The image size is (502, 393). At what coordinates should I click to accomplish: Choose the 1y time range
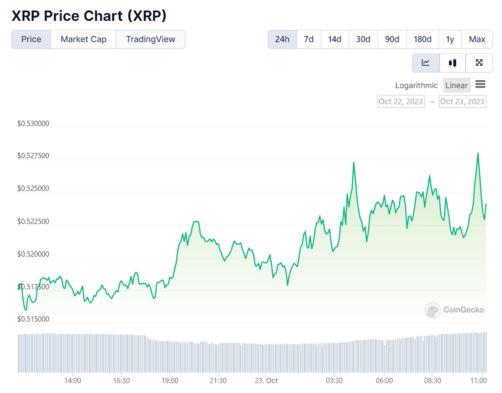[x=450, y=39]
